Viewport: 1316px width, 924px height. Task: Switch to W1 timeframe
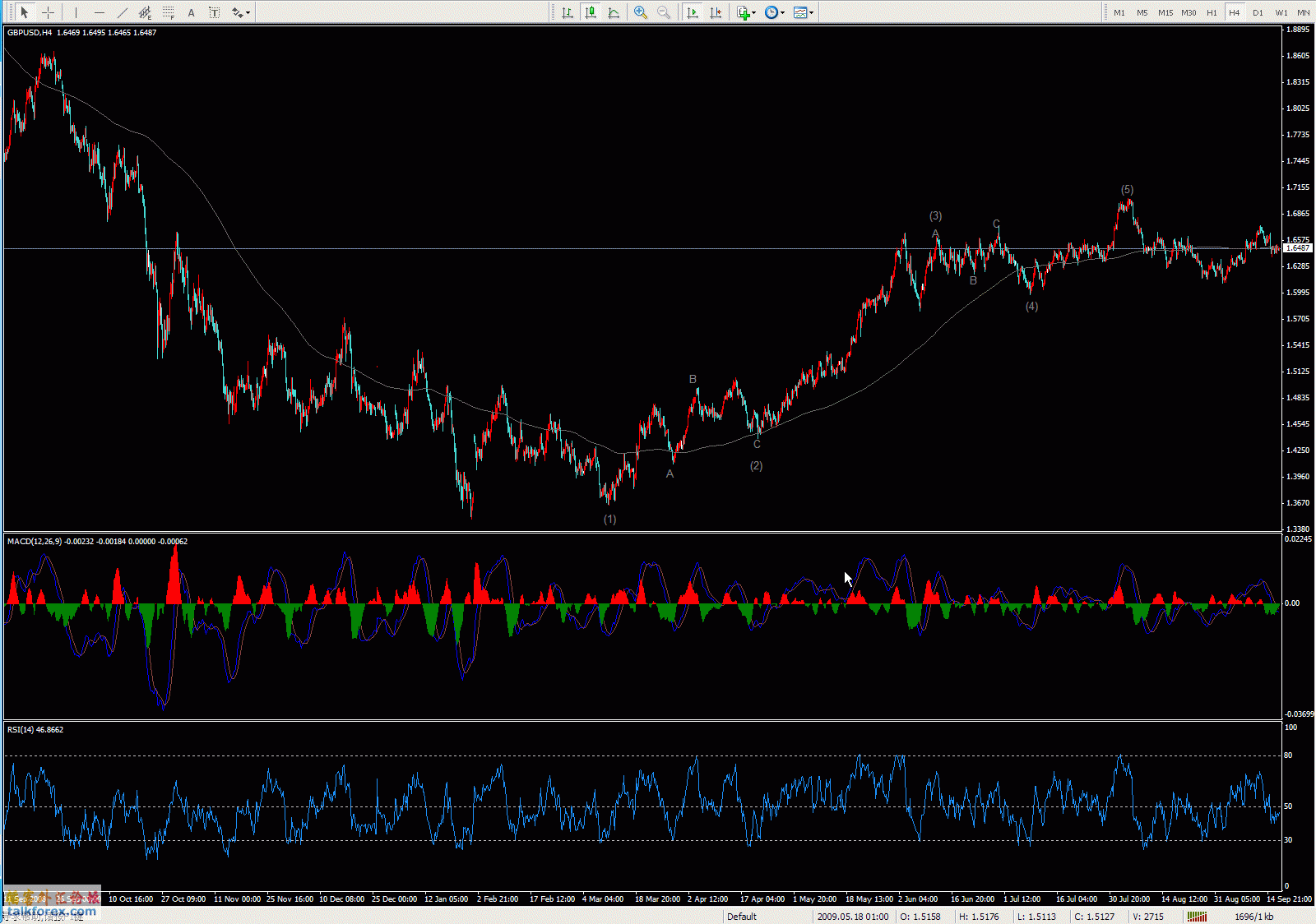coord(1281,12)
